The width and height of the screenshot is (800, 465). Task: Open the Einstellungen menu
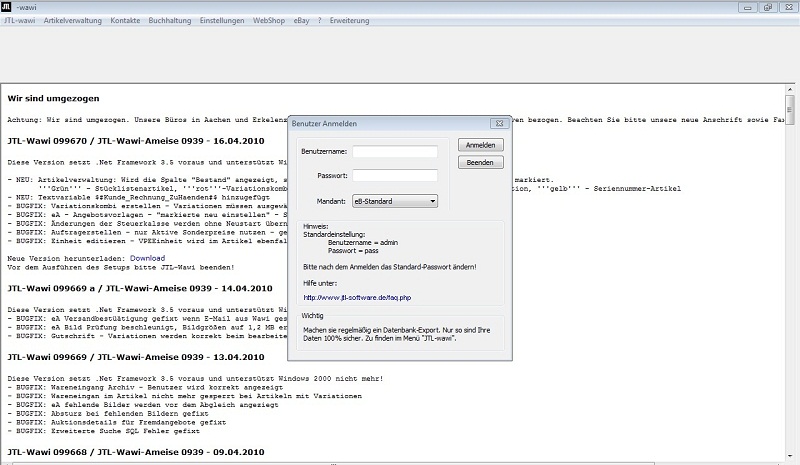[x=222, y=21]
